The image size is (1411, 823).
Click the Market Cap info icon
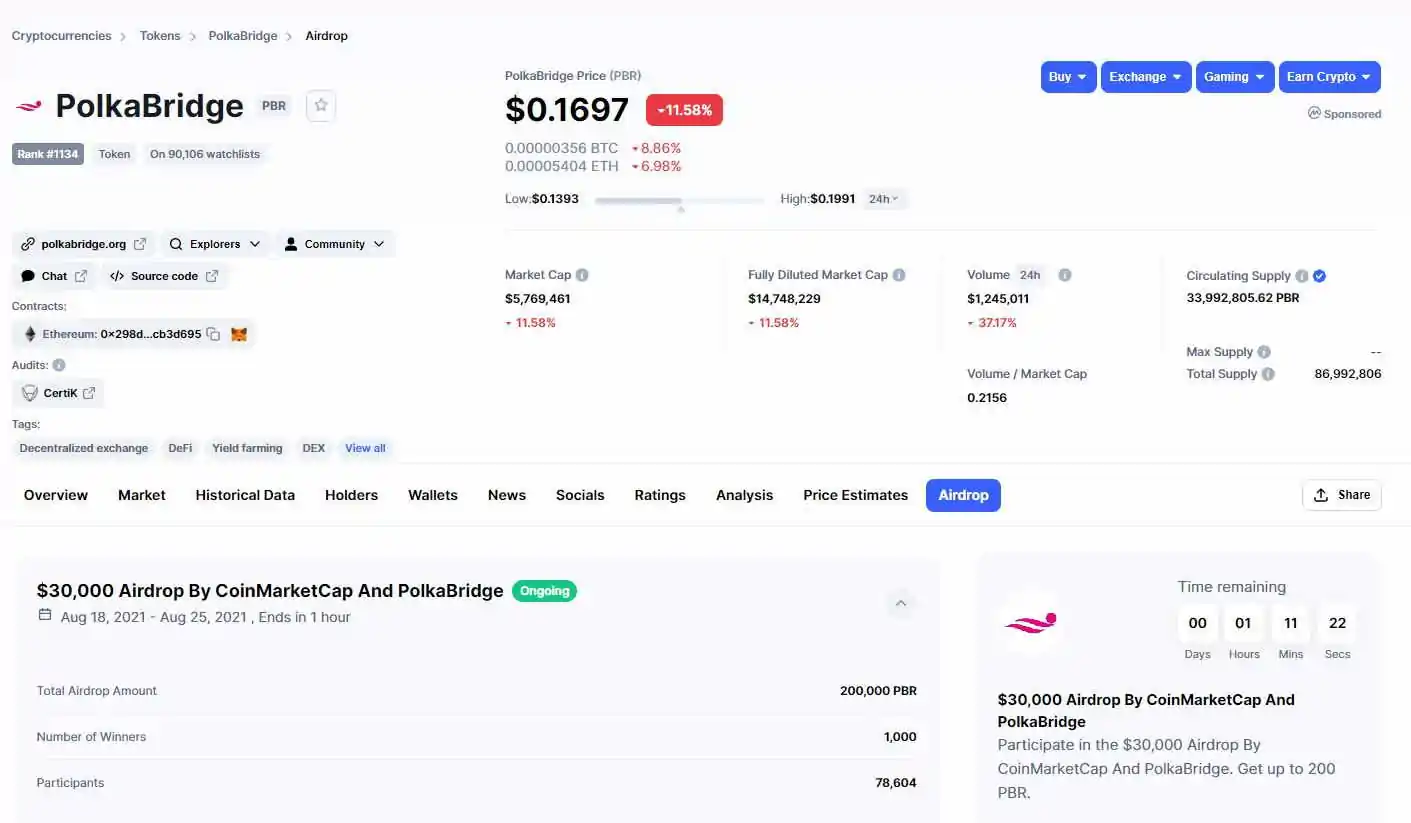coord(582,275)
